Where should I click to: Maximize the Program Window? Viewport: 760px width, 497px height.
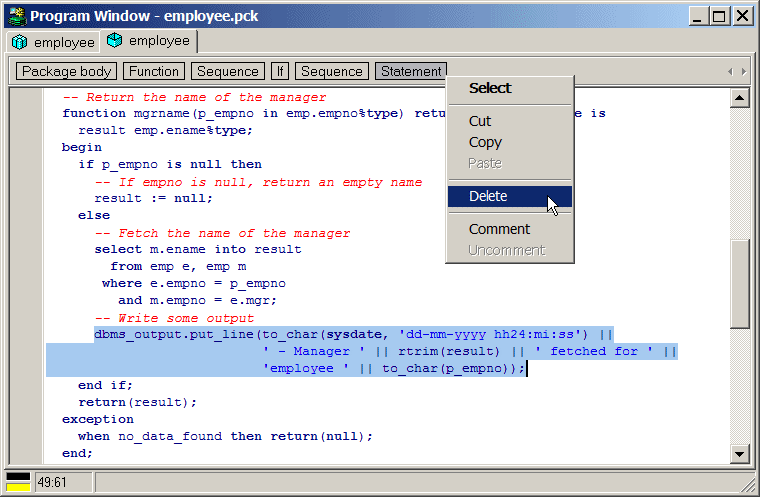click(719, 16)
